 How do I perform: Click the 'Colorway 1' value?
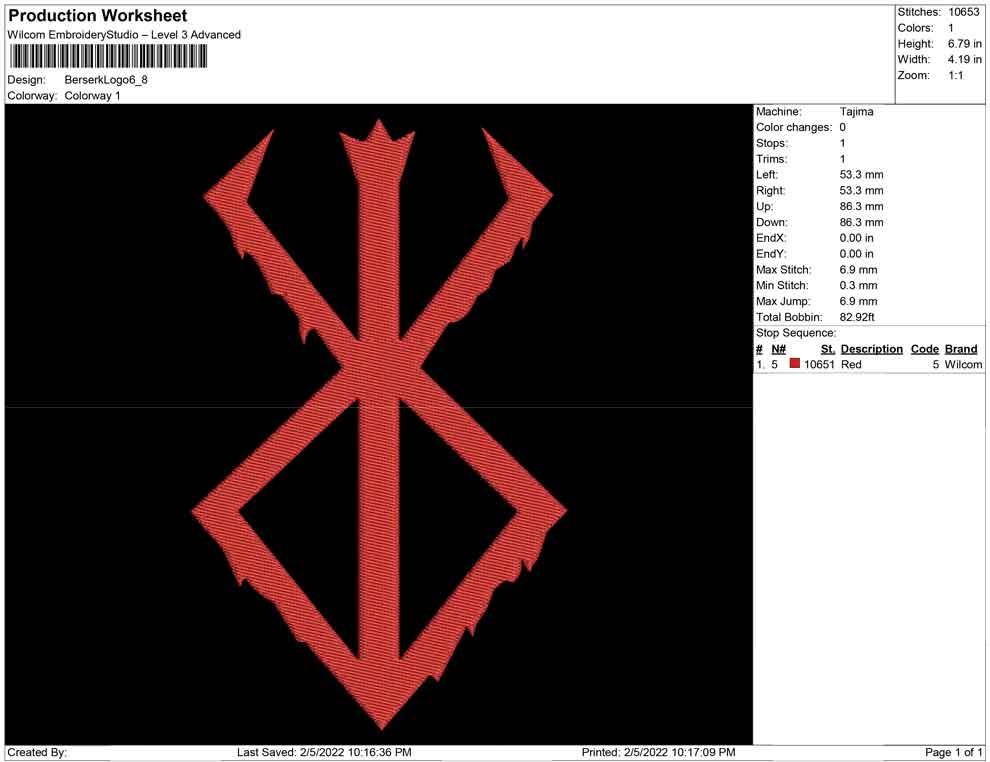[92, 96]
